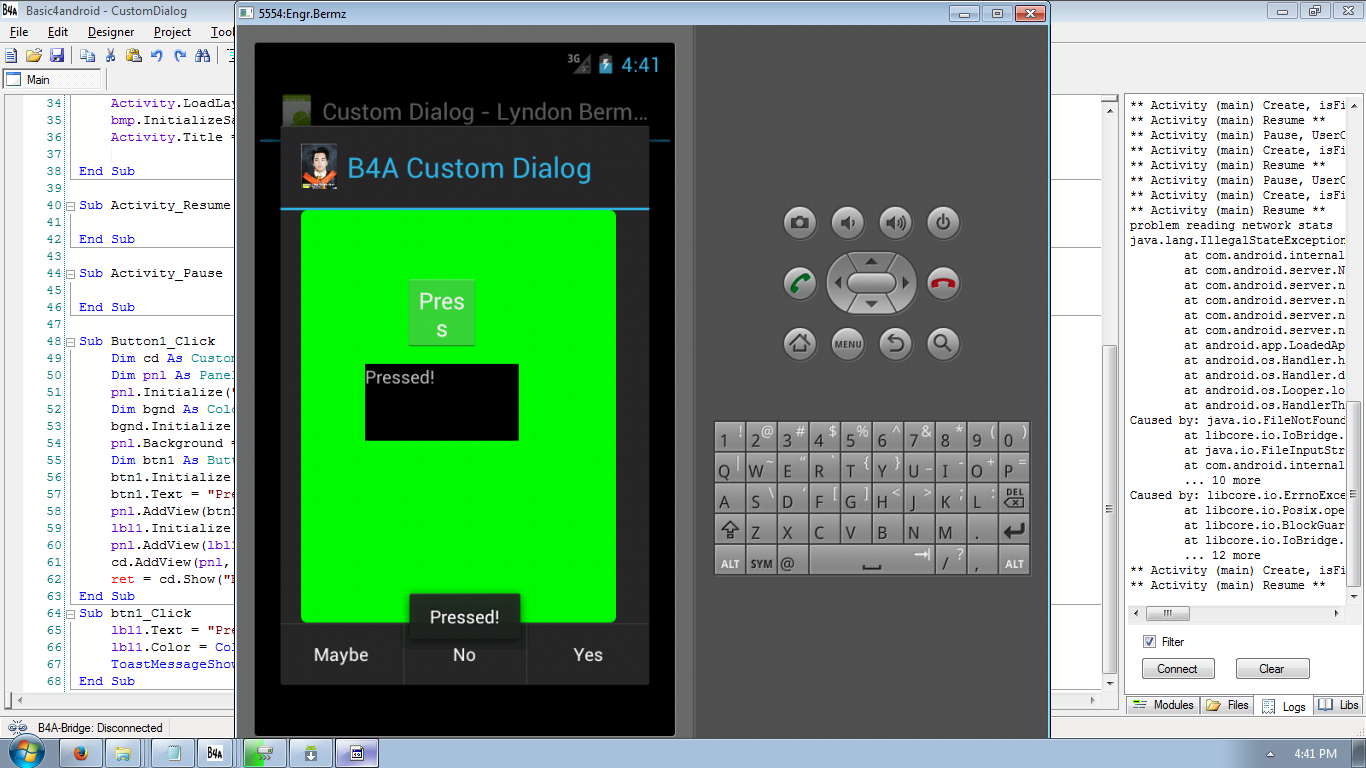Screen dimensions: 1366x768
Task: Click the D-pad right arrow
Action: point(906,283)
